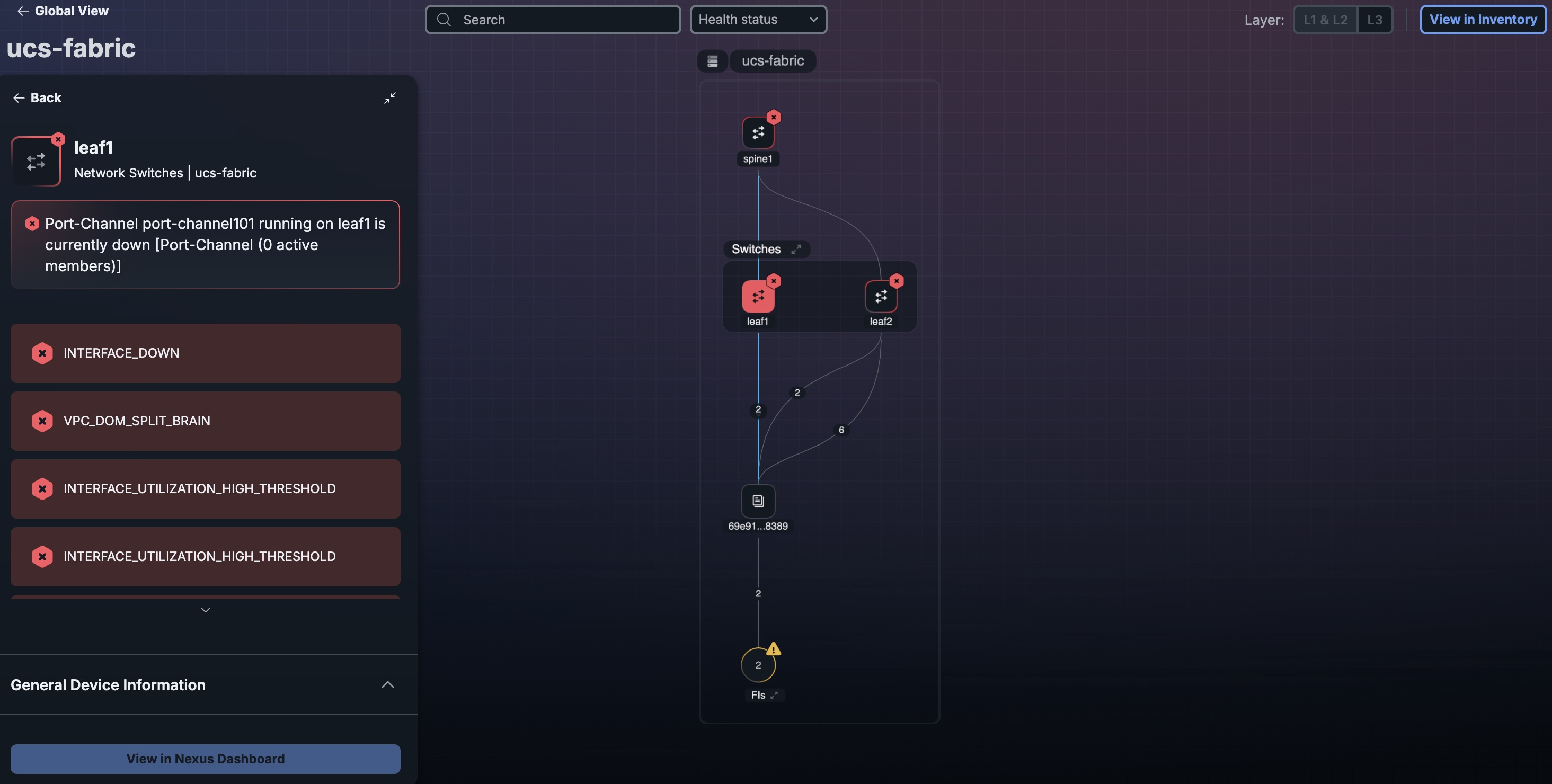Click the critical badge on leaf2
This screenshot has width=1552, height=784.
click(x=897, y=281)
